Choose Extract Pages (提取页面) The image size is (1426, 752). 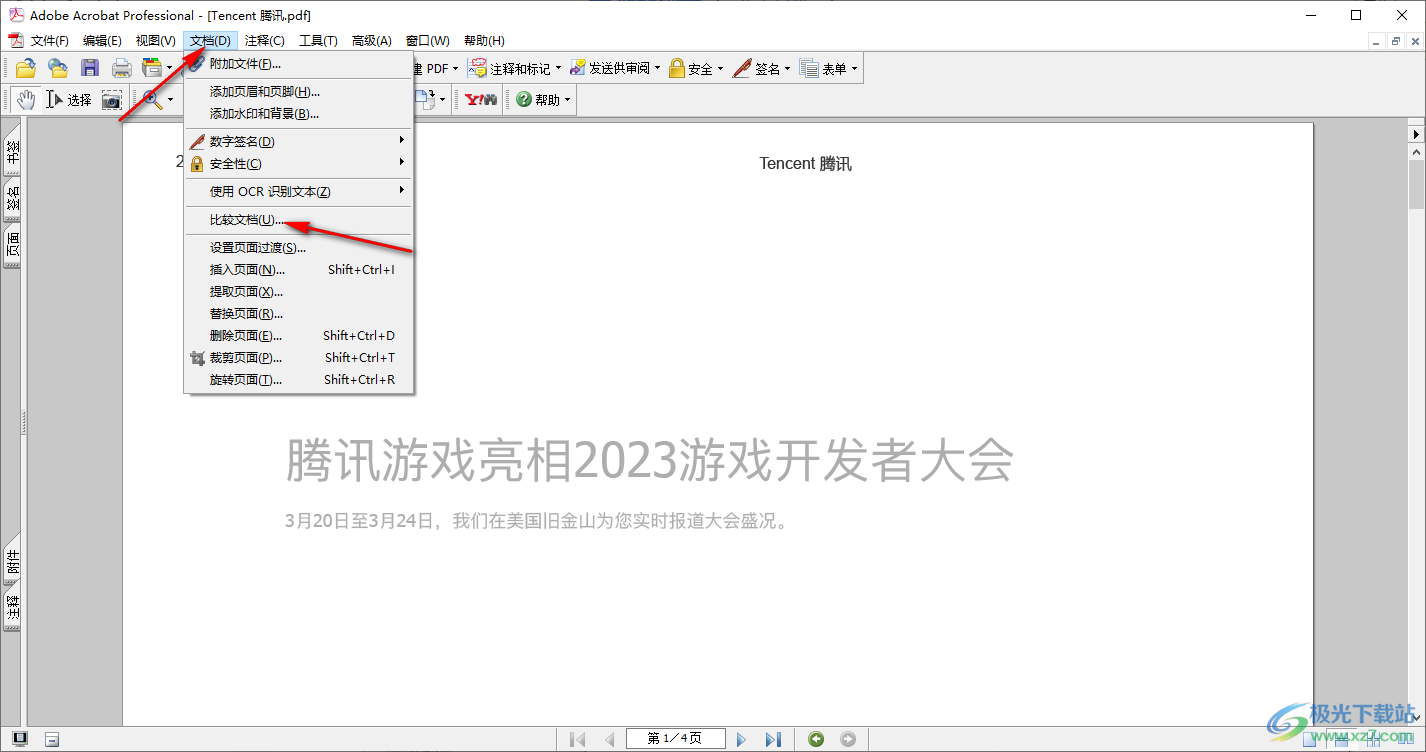tap(299, 292)
